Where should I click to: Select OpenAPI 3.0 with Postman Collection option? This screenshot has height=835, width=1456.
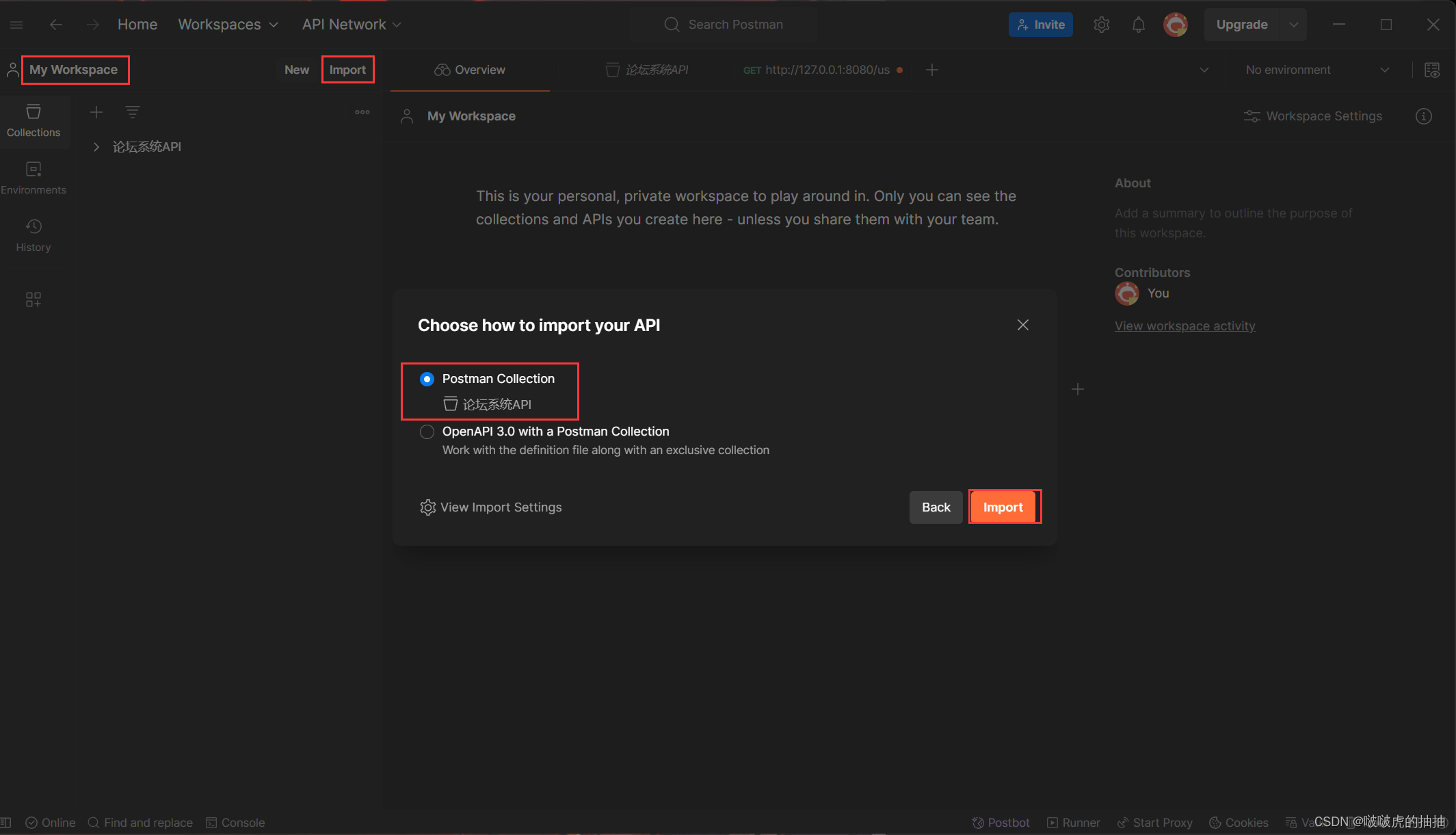pyautogui.click(x=427, y=432)
